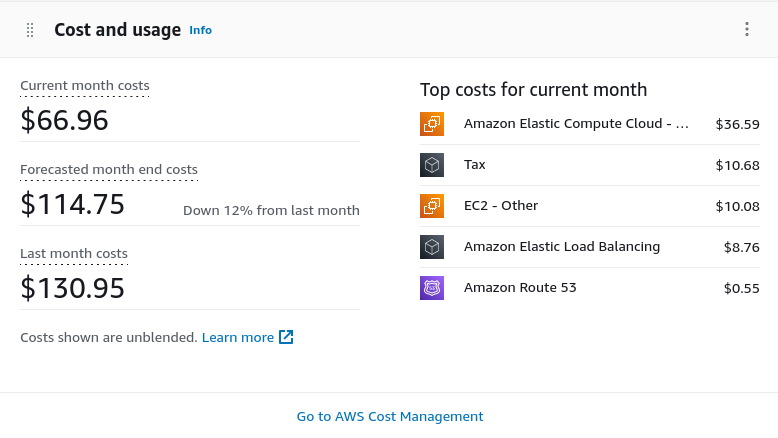Image resolution: width=778 pixels, height=438 pixels.
Task: Click the Amazon Elastic Compute Cloud row label
Action: (576, 124)
